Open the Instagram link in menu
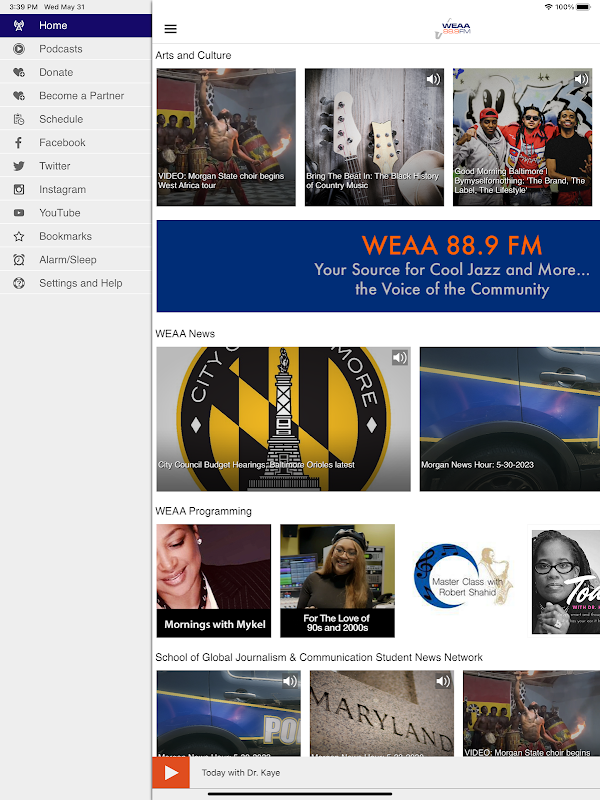The image size is (600, 800). click(x=76, y=190)
